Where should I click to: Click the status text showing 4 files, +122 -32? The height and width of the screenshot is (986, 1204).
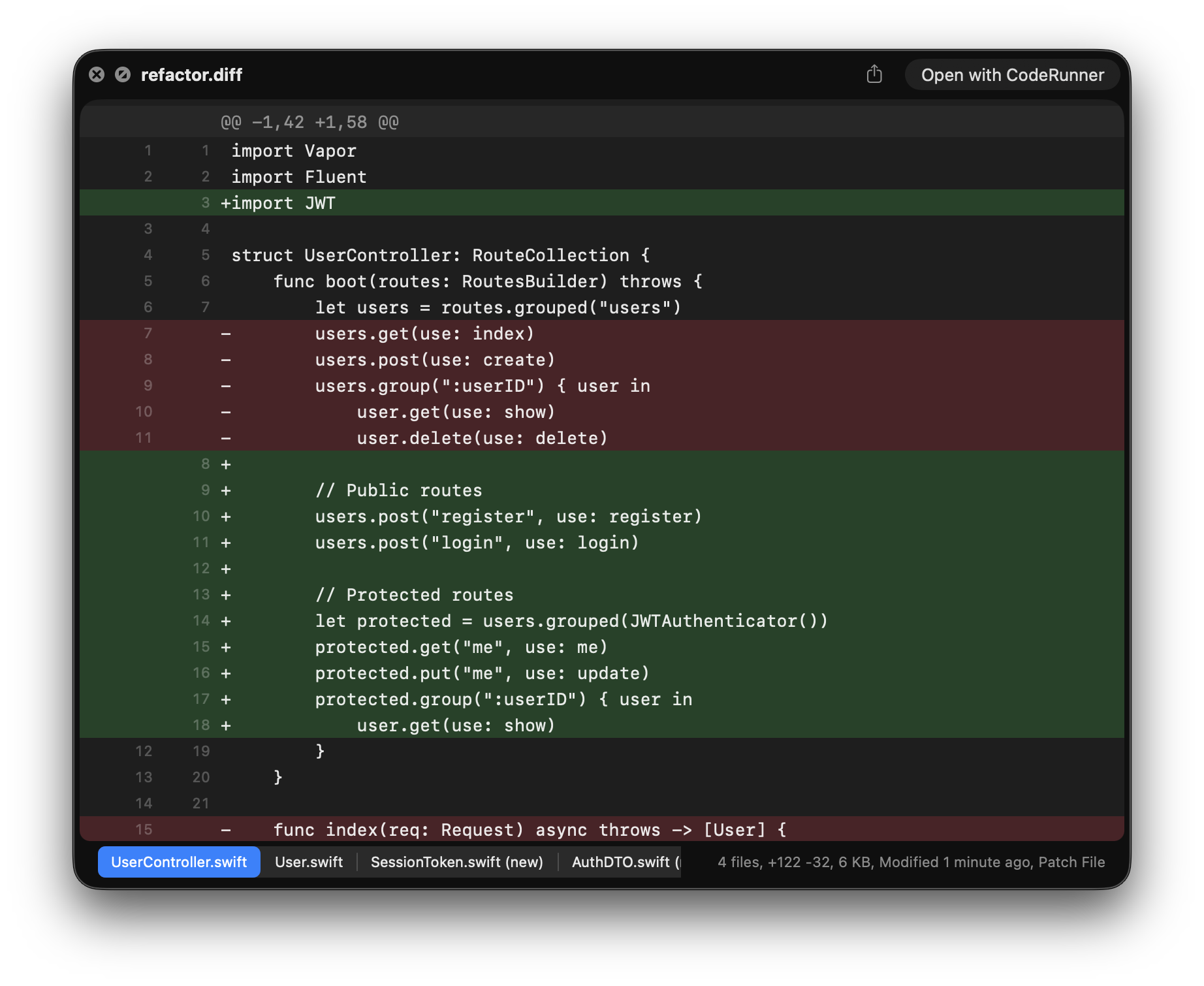click(x=911, y=862)
